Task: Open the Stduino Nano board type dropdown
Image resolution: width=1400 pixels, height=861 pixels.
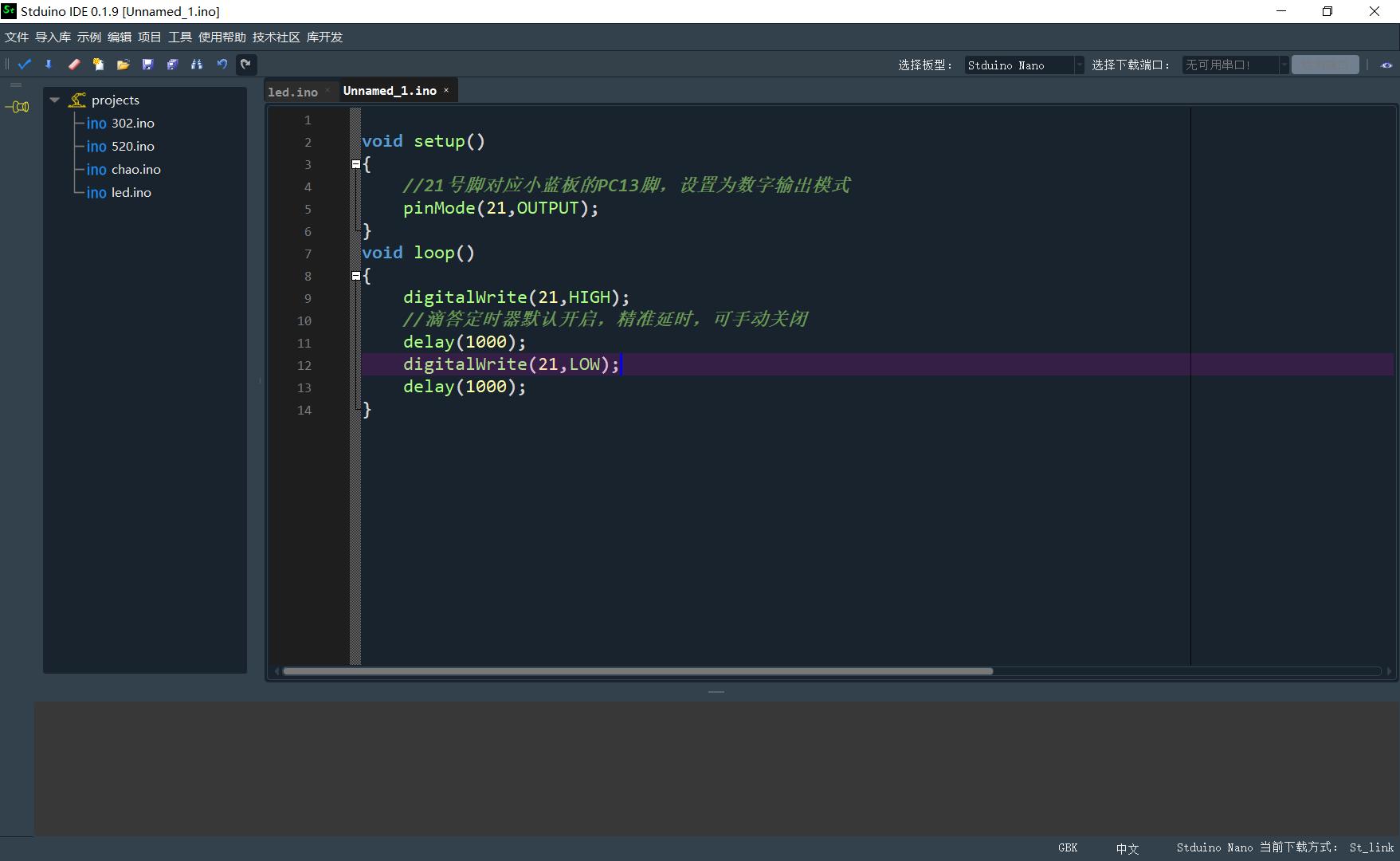Action: pyautogui.click(x=1023, y=65)
